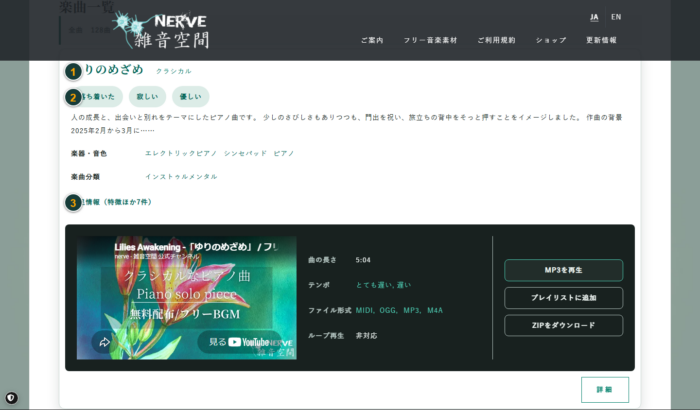Filter by the エレクトリックピアノ instrument
Image resolution: width=700 pixels, height=410 pixels.
pyautogui.click(x=181, y=153)
